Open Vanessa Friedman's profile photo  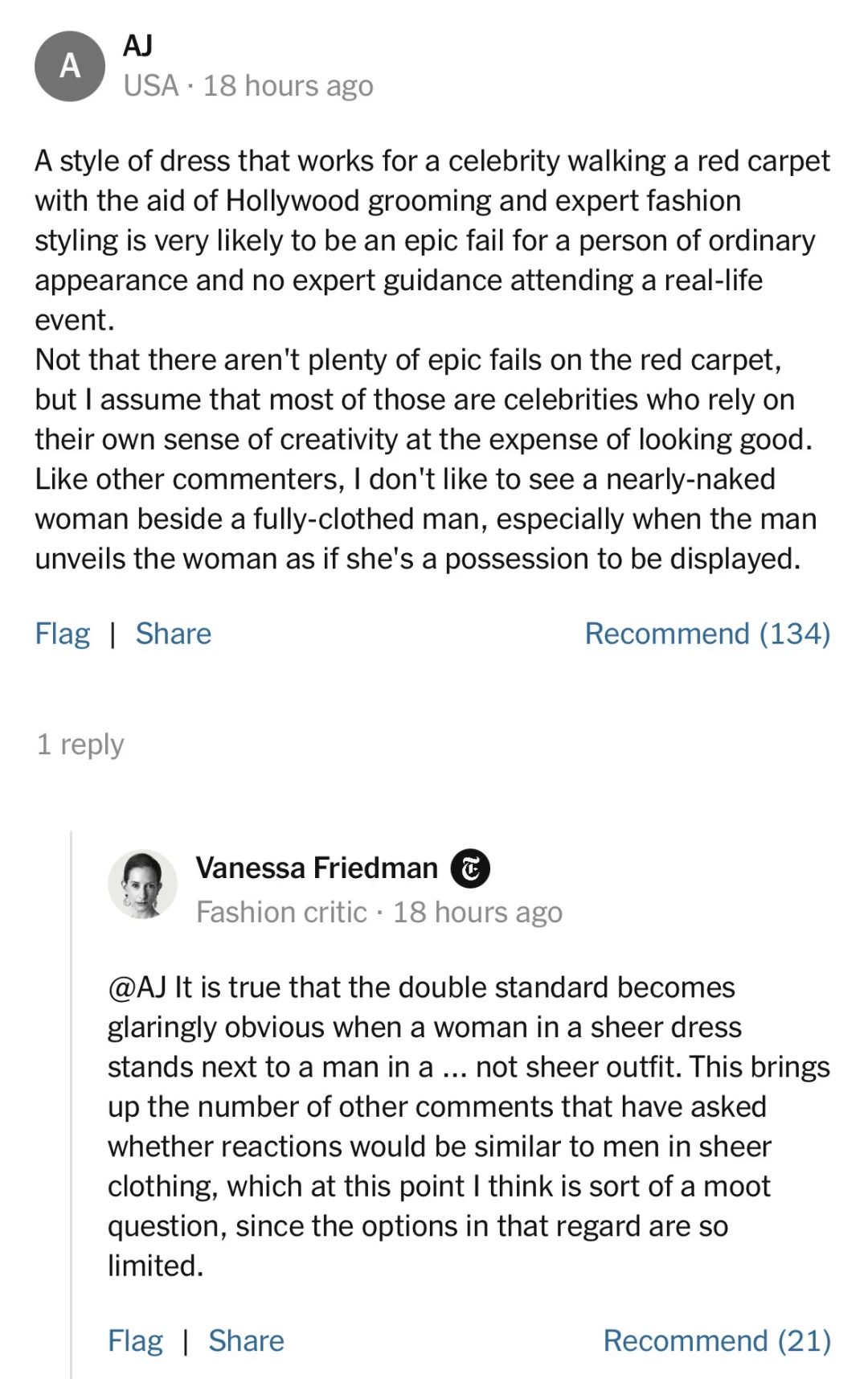point(142,884)
